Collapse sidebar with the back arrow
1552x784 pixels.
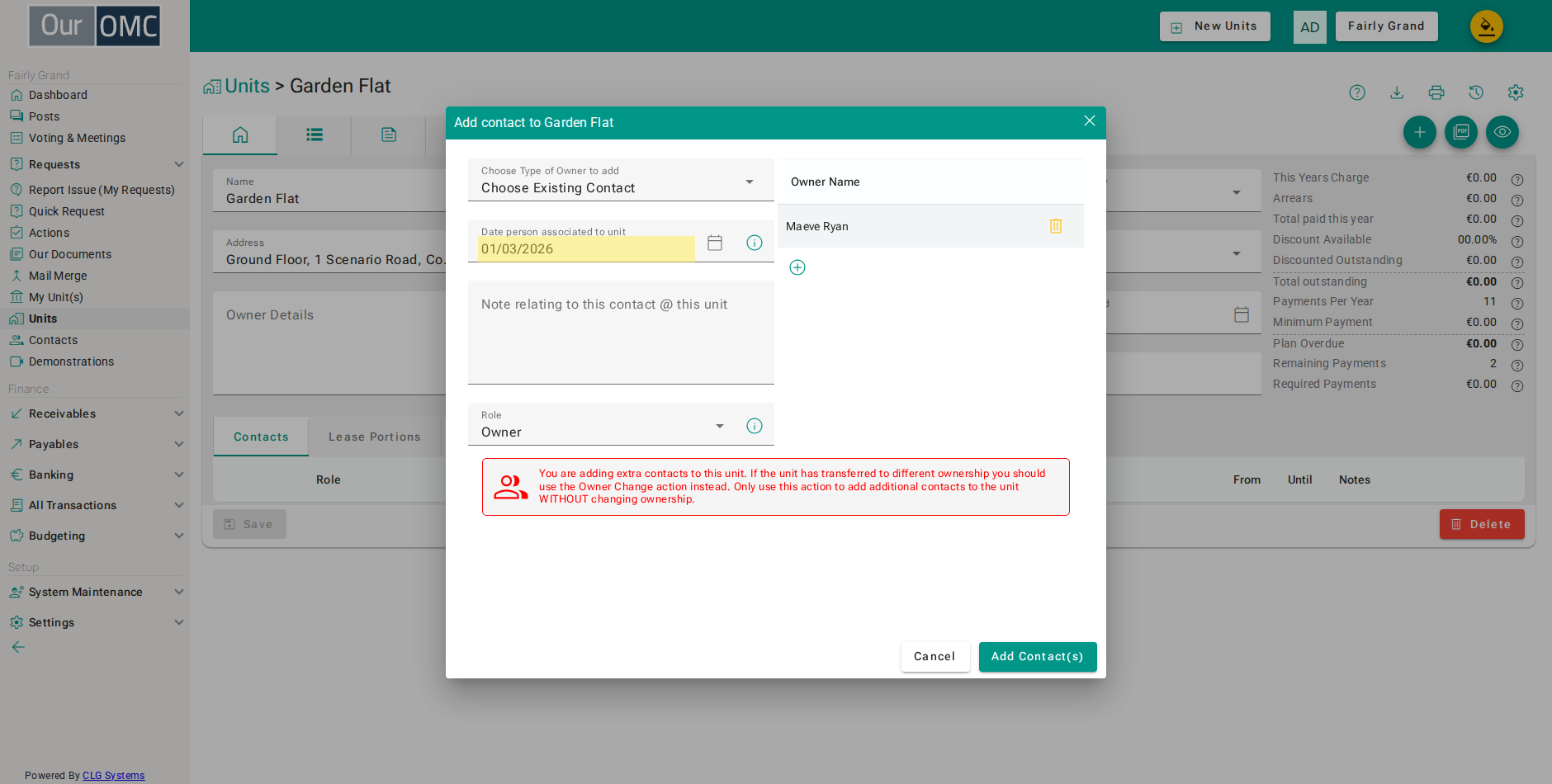coord(18,647)
